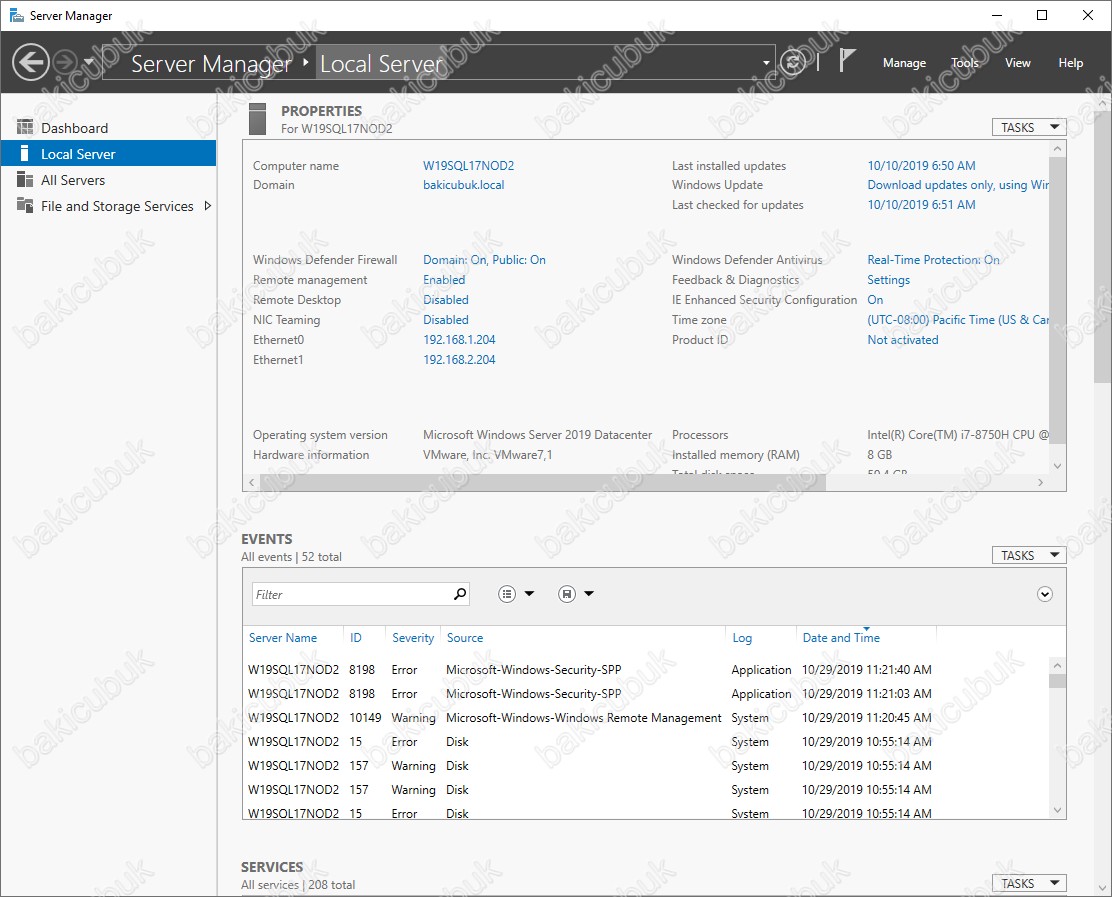Image resolution: width=1112 pixels, height=897 pixels.
Task: Sort events by ID column
Action: click(x=356, y=638)
